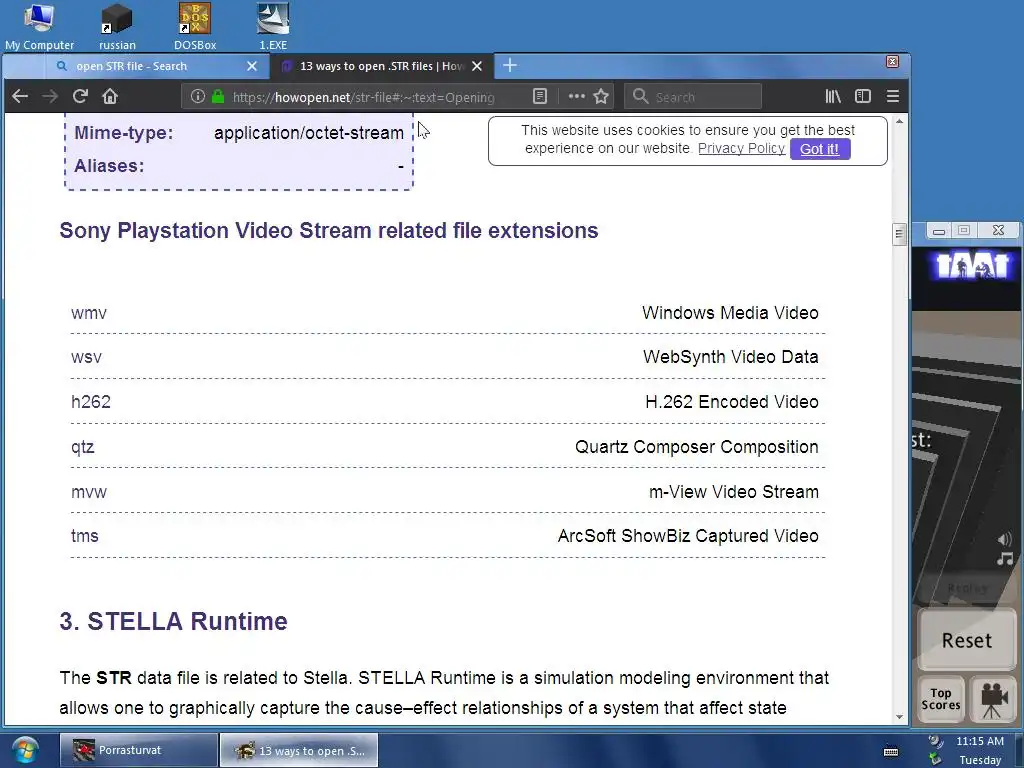Toggle the music note icon in game
This screenshot has height=768, width=1024.
click(1004, 559)
